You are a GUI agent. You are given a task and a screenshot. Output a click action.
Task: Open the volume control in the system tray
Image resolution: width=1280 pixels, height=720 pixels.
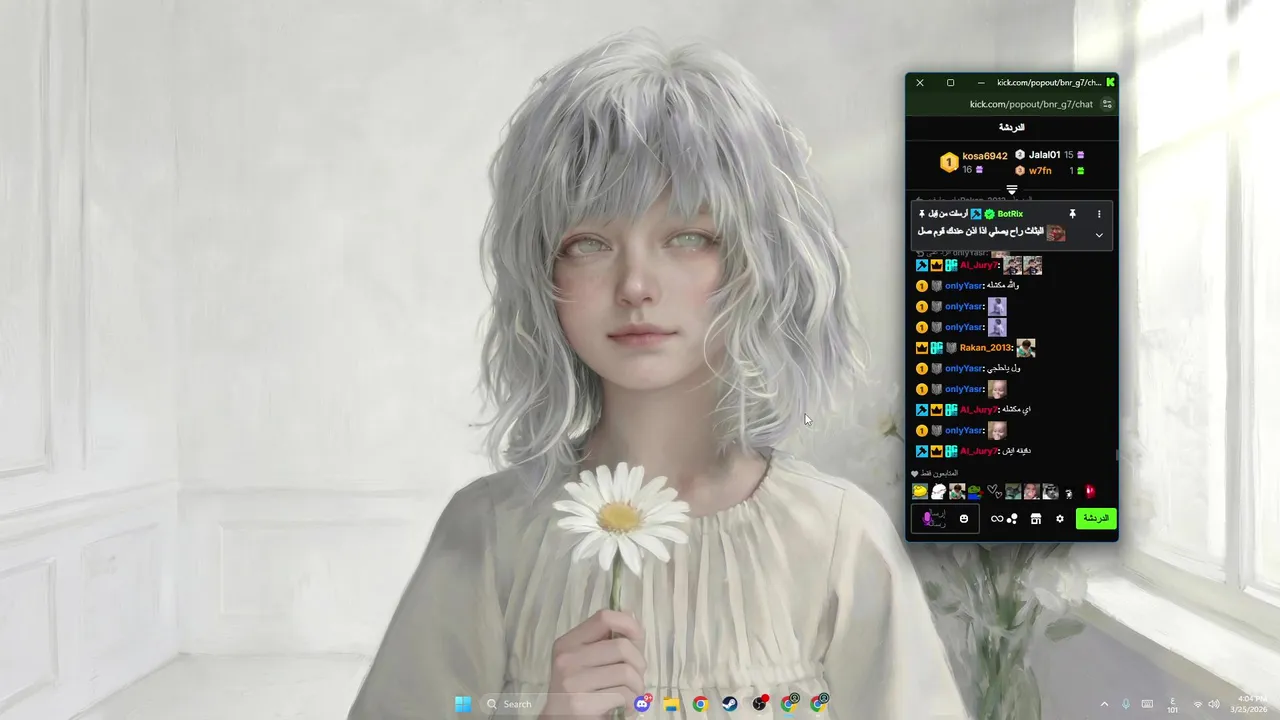[x=1214, y=704]
